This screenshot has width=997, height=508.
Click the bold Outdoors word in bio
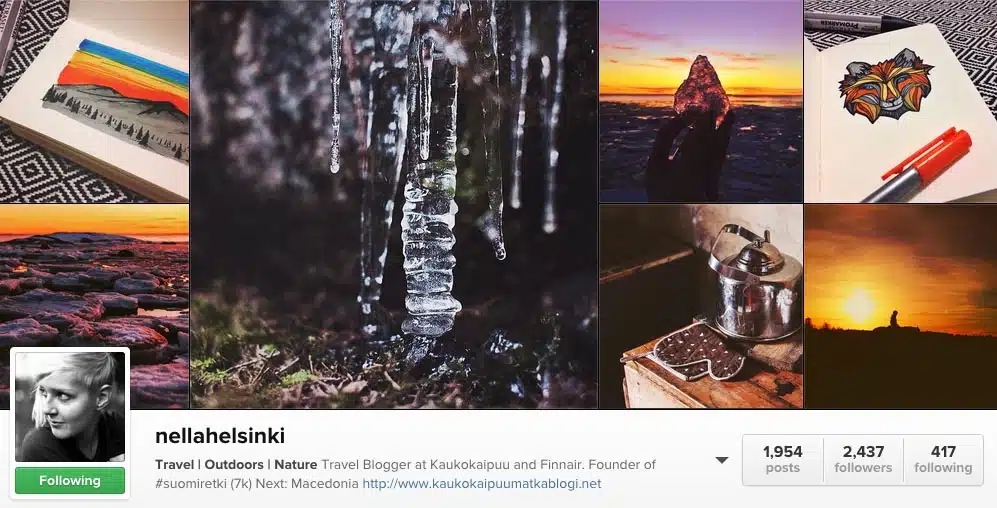click(x=234, y=465)
